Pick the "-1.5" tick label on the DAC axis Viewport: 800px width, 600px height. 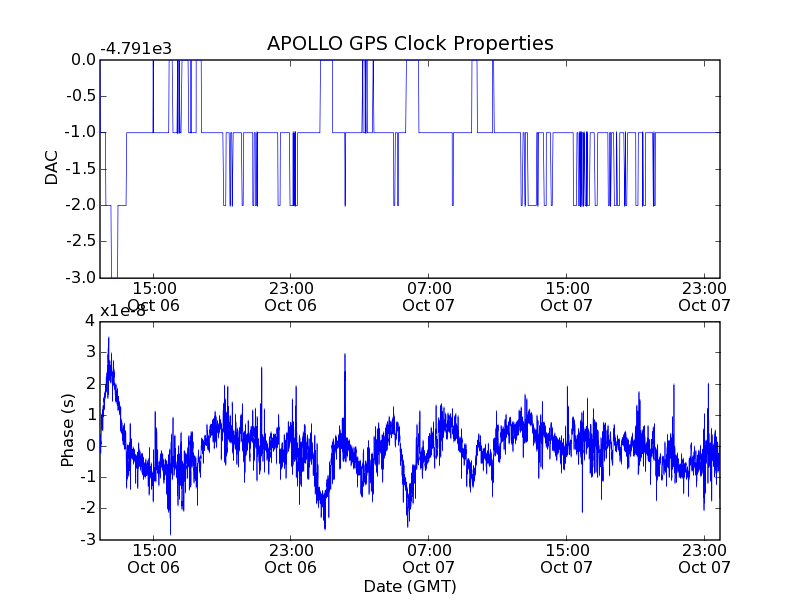point(81,169)
